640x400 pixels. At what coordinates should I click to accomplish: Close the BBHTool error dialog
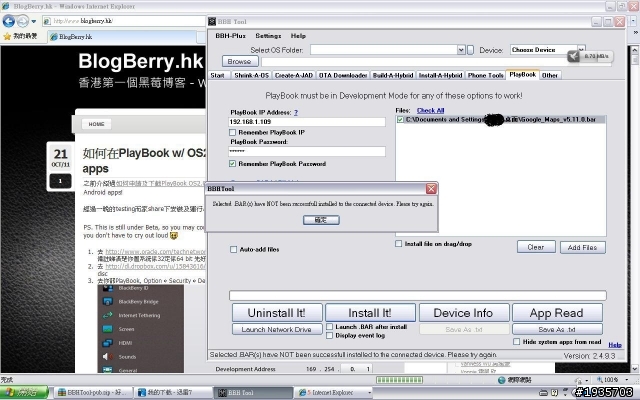click(431, 189)
